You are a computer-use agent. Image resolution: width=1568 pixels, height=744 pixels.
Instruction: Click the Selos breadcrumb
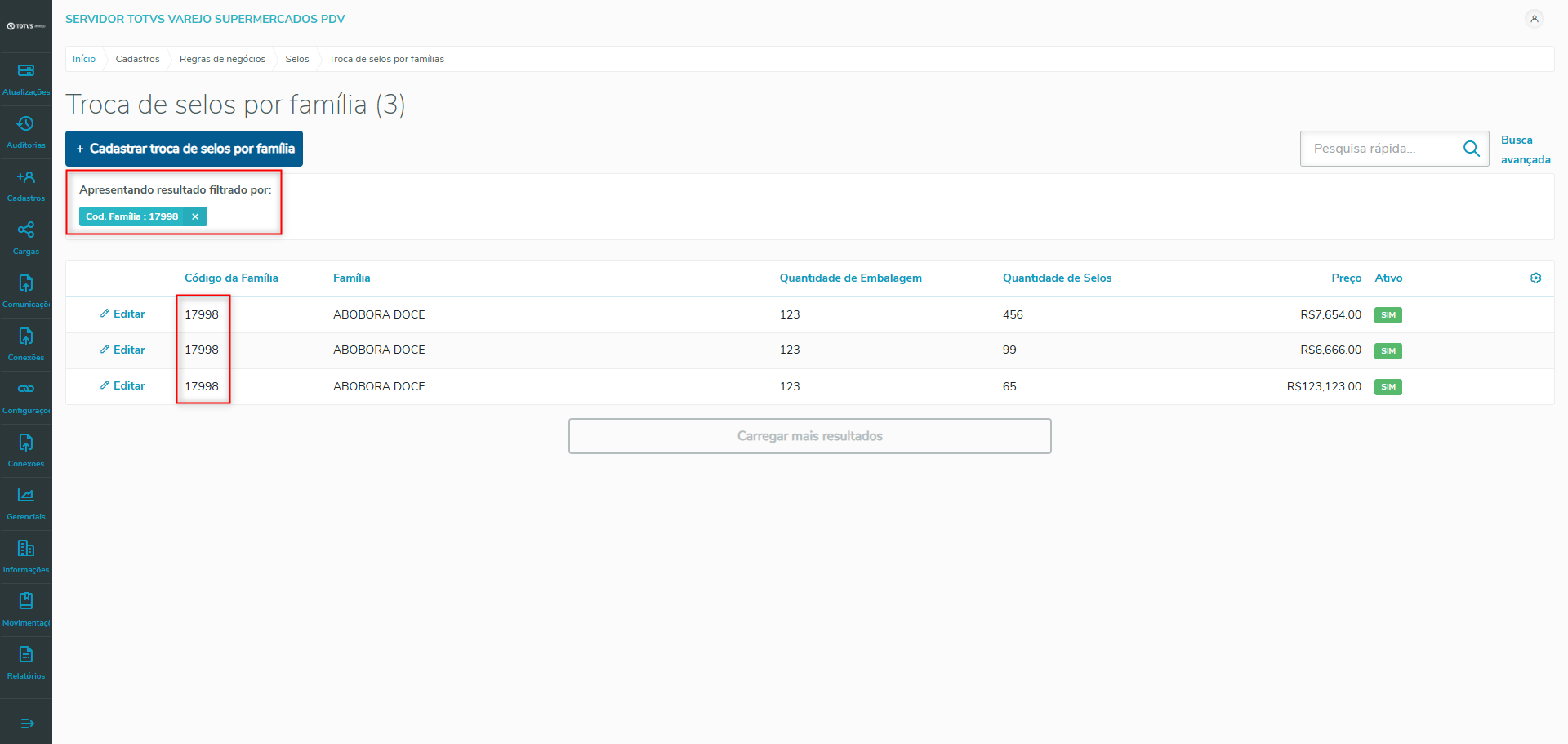pyautogui.click(x=297, y=59)
